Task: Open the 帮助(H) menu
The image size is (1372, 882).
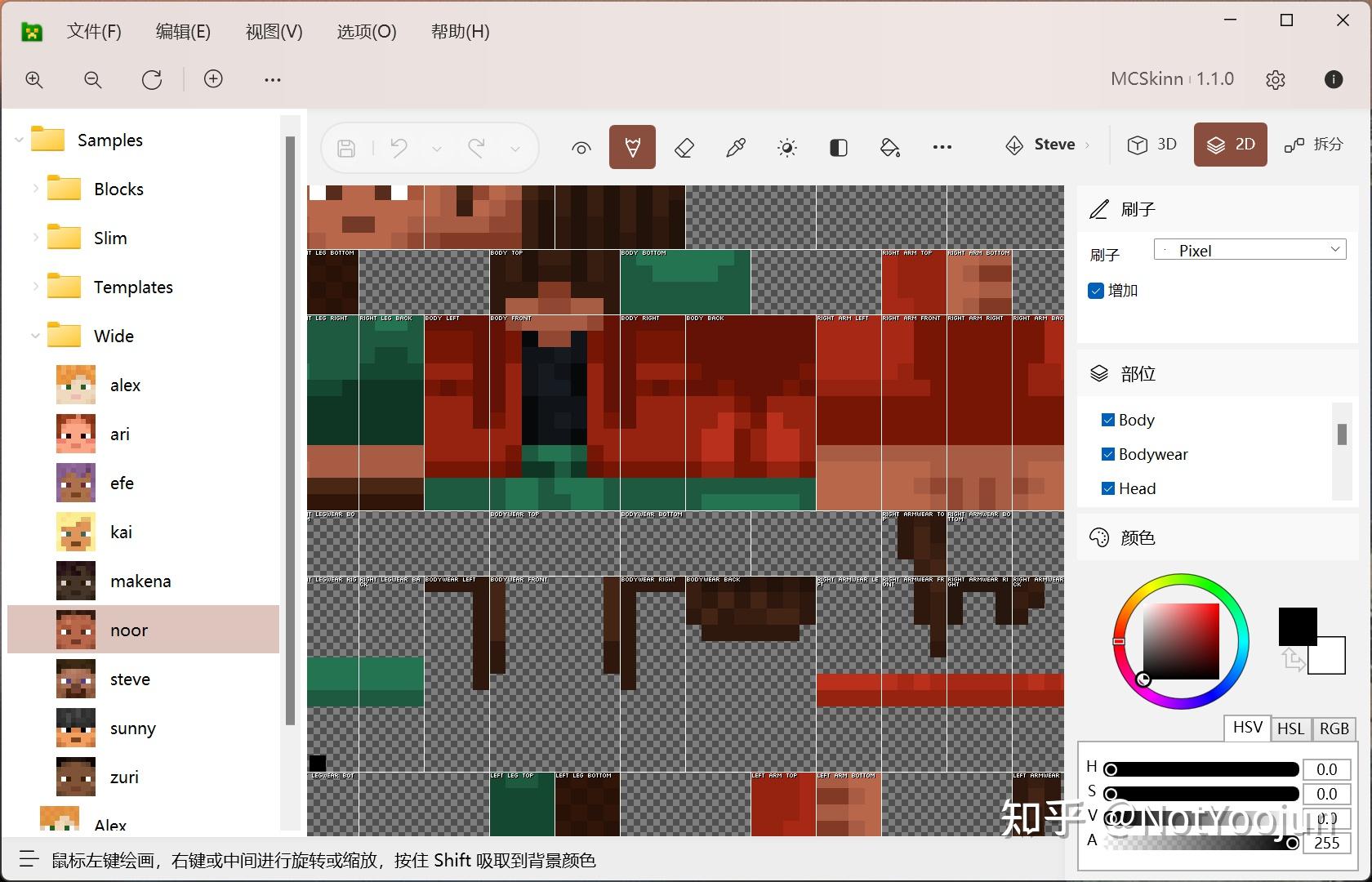Action: tap(461, 31)
